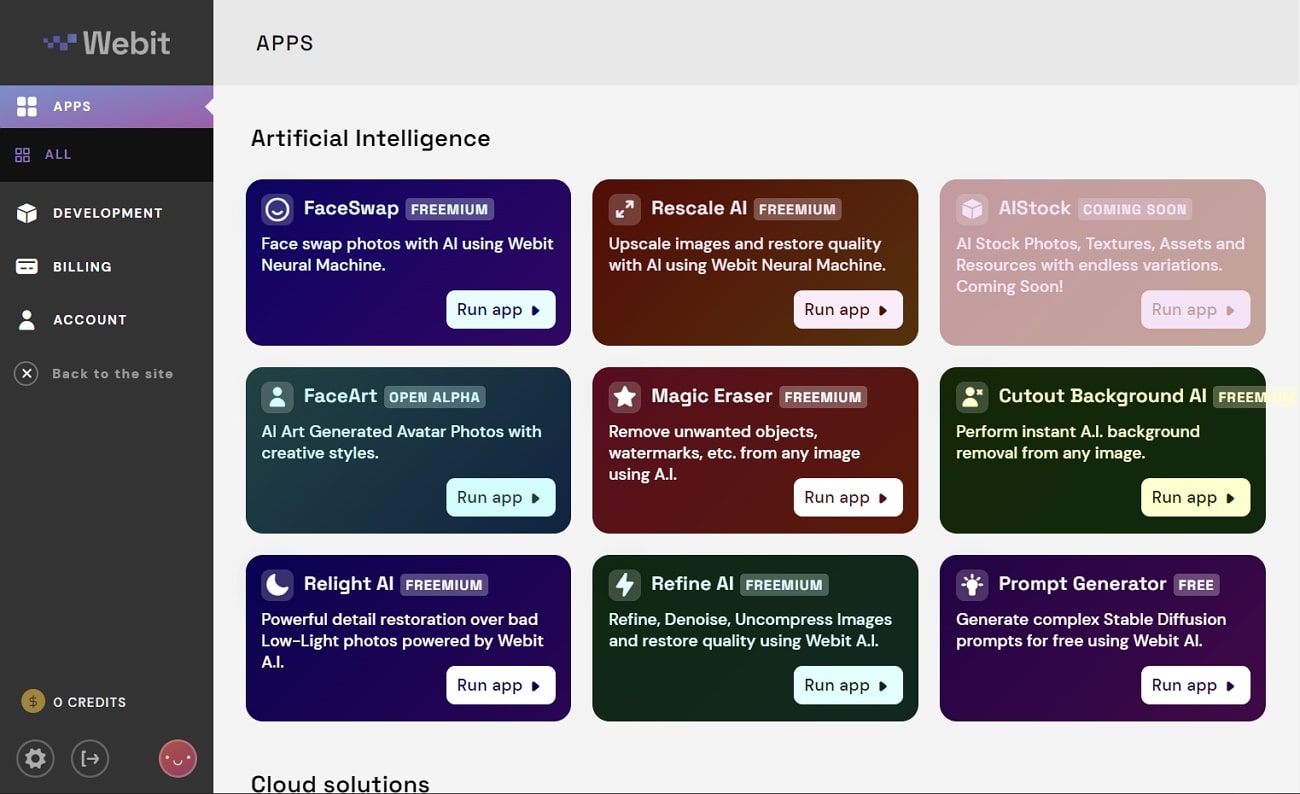Open settings via the gear icon
This screenshot has width=1300, height=794.
tap(35, 758)
